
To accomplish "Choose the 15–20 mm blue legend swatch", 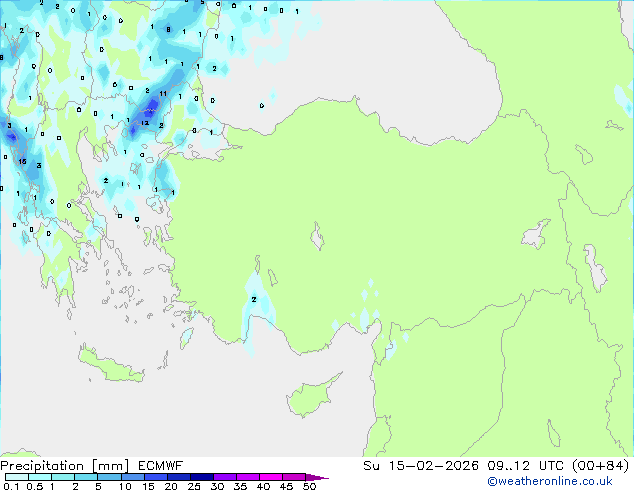I will point(156,477).
